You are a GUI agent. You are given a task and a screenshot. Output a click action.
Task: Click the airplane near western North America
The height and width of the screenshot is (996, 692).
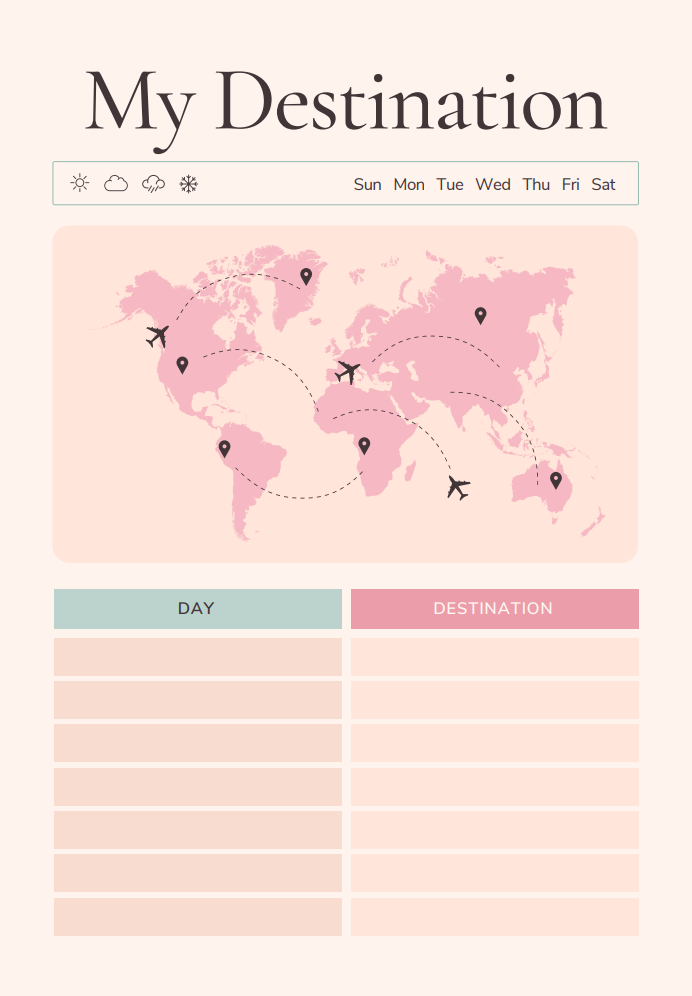pos(157,336)
